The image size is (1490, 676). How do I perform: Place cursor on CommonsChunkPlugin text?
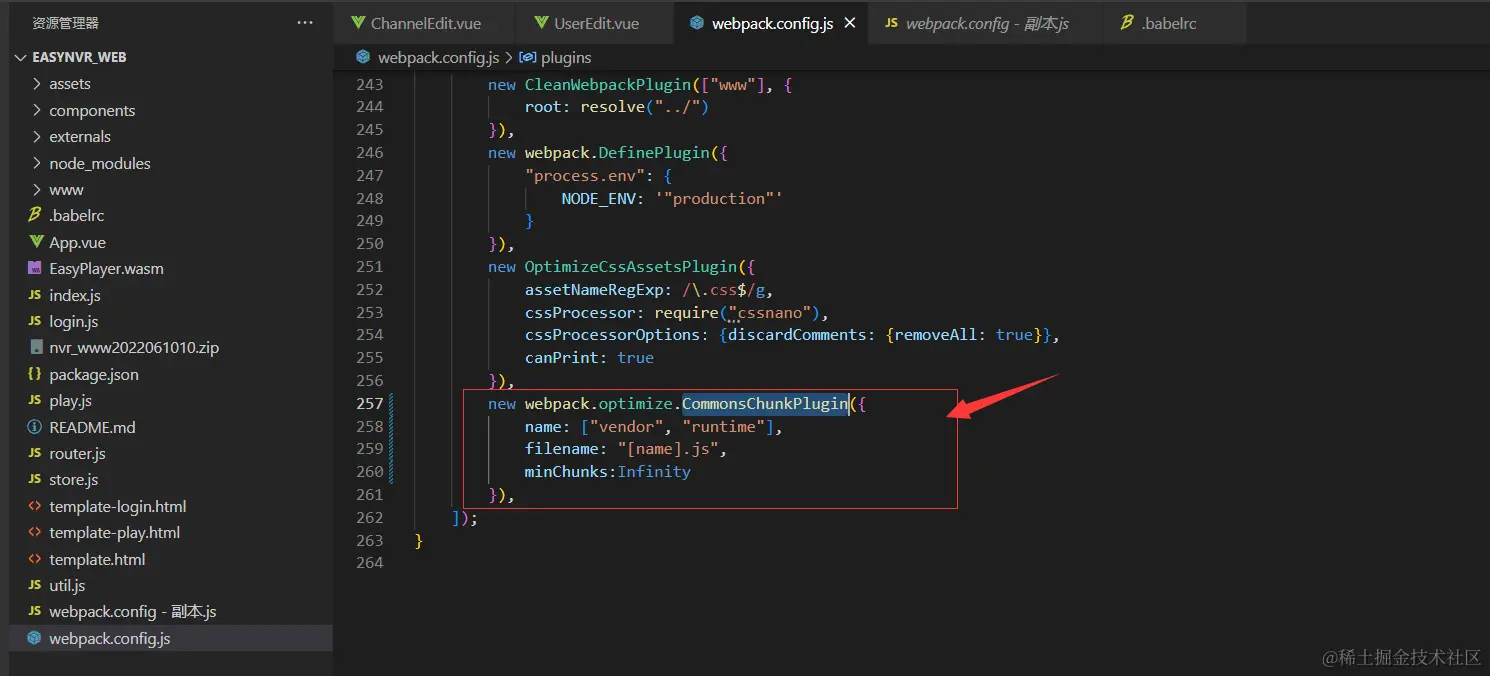coord(765,403)
